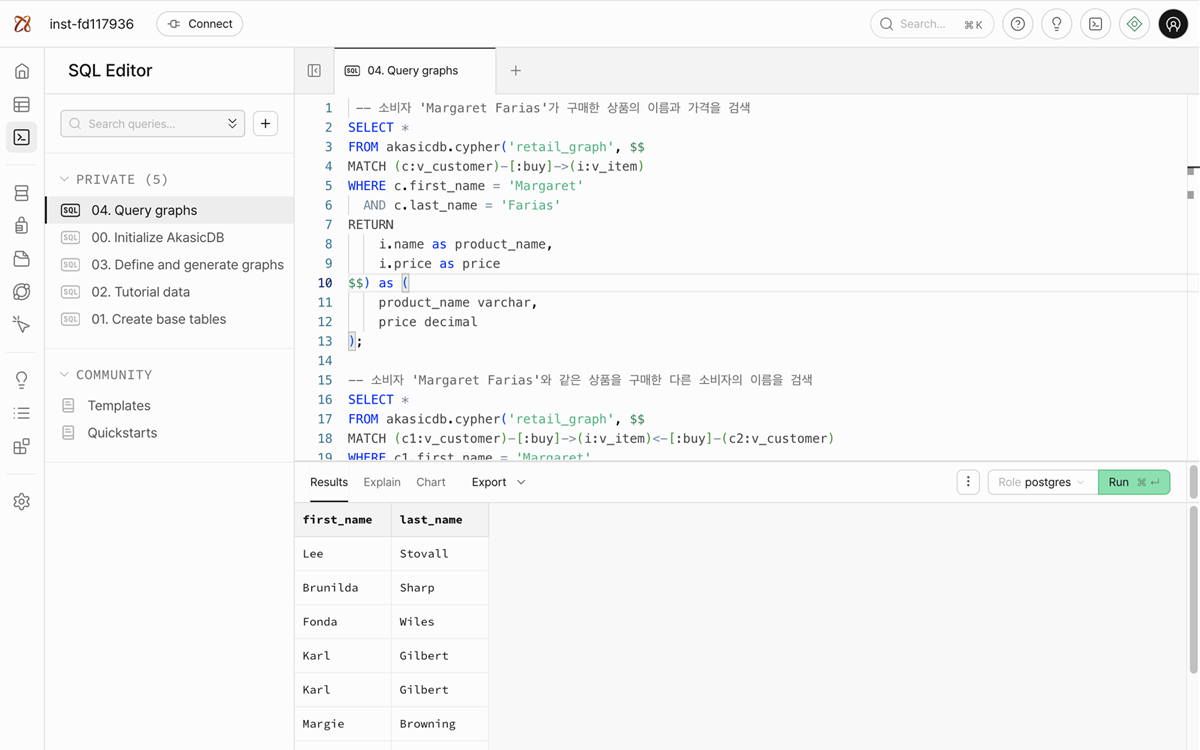Open the Help question mark icon
Screen dimensions: 1200x750
point(1018,24)
